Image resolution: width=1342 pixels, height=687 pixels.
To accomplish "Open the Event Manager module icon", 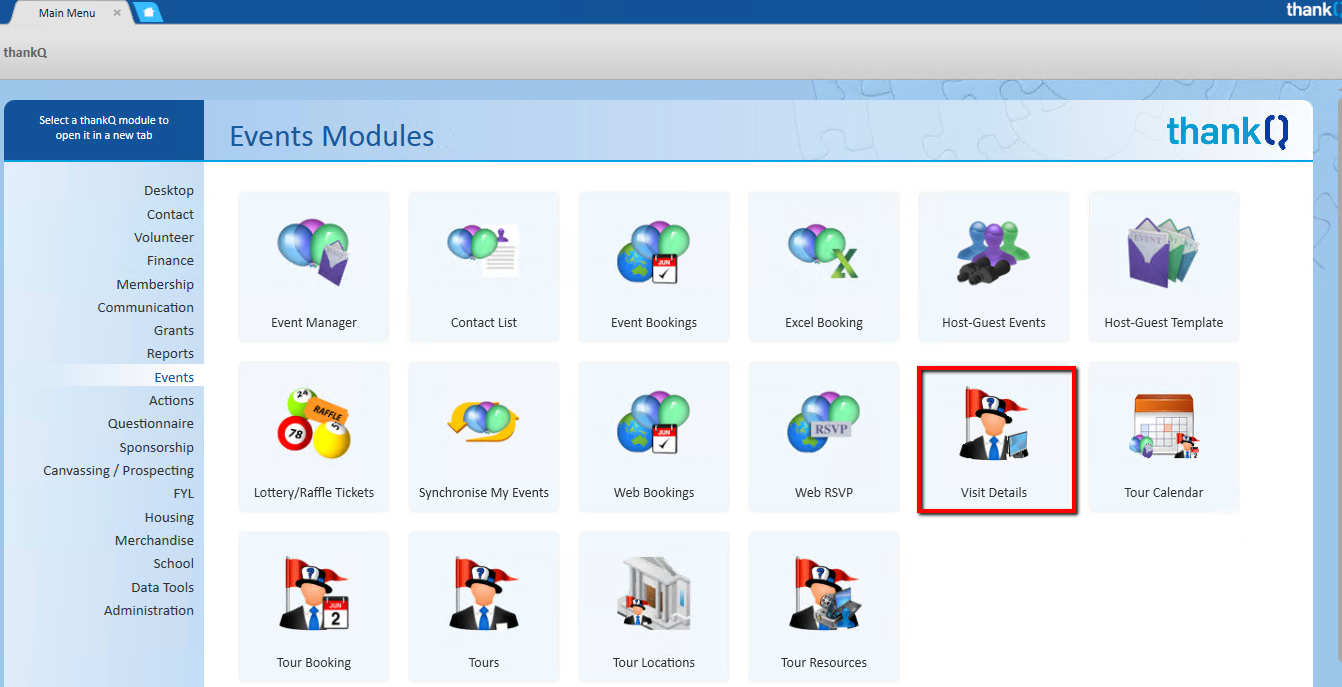I will 314,256.
